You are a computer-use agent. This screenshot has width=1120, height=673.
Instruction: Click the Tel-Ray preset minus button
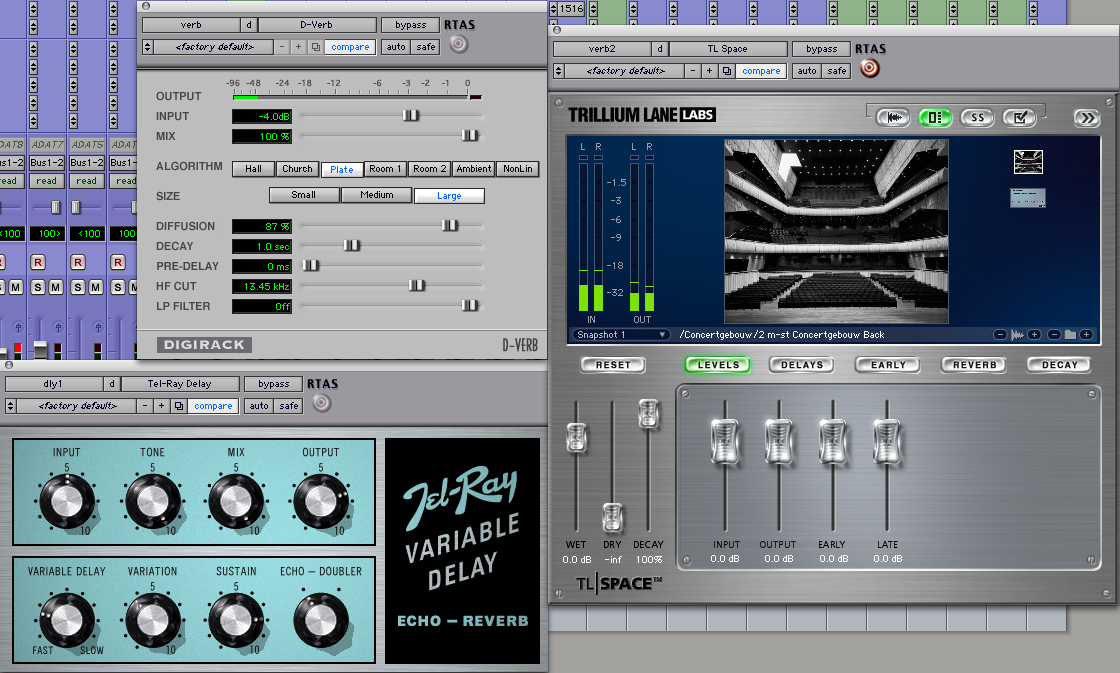[x=145, y=406]
